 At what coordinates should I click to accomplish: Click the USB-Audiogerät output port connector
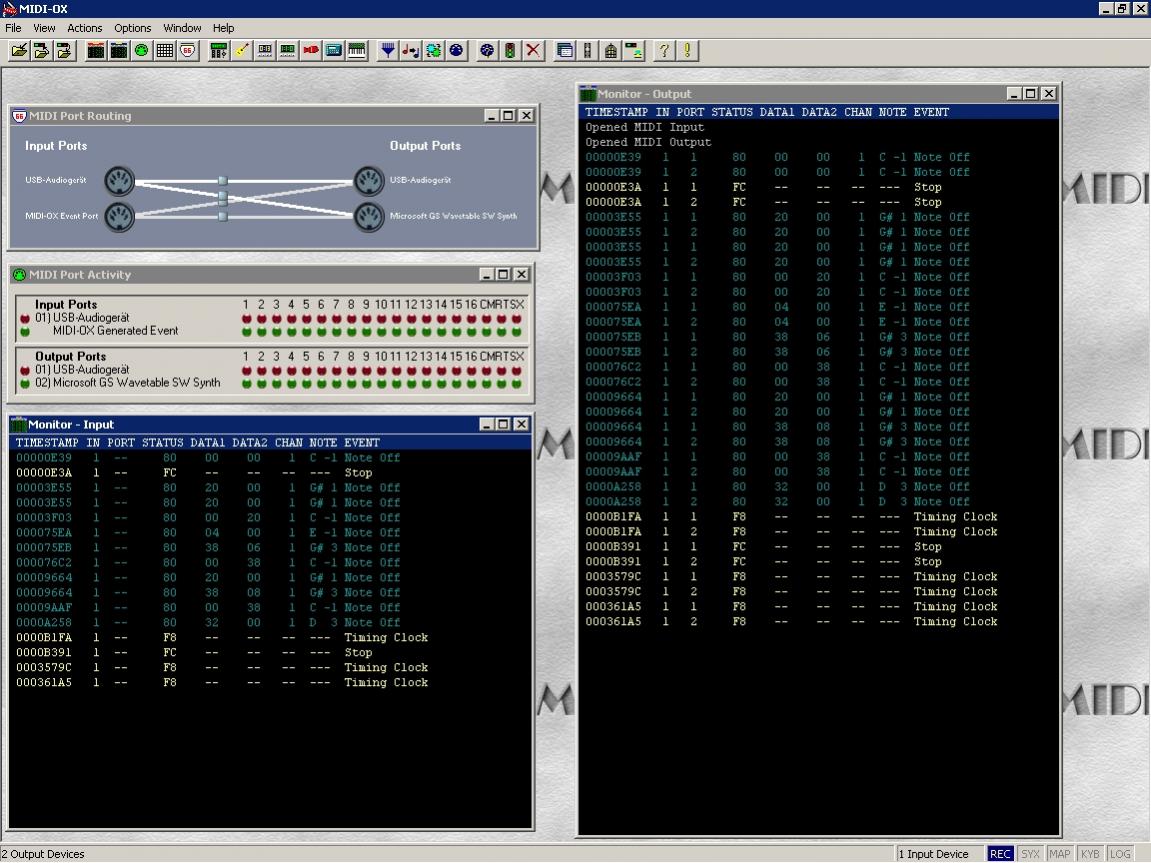tap(369, 181)
